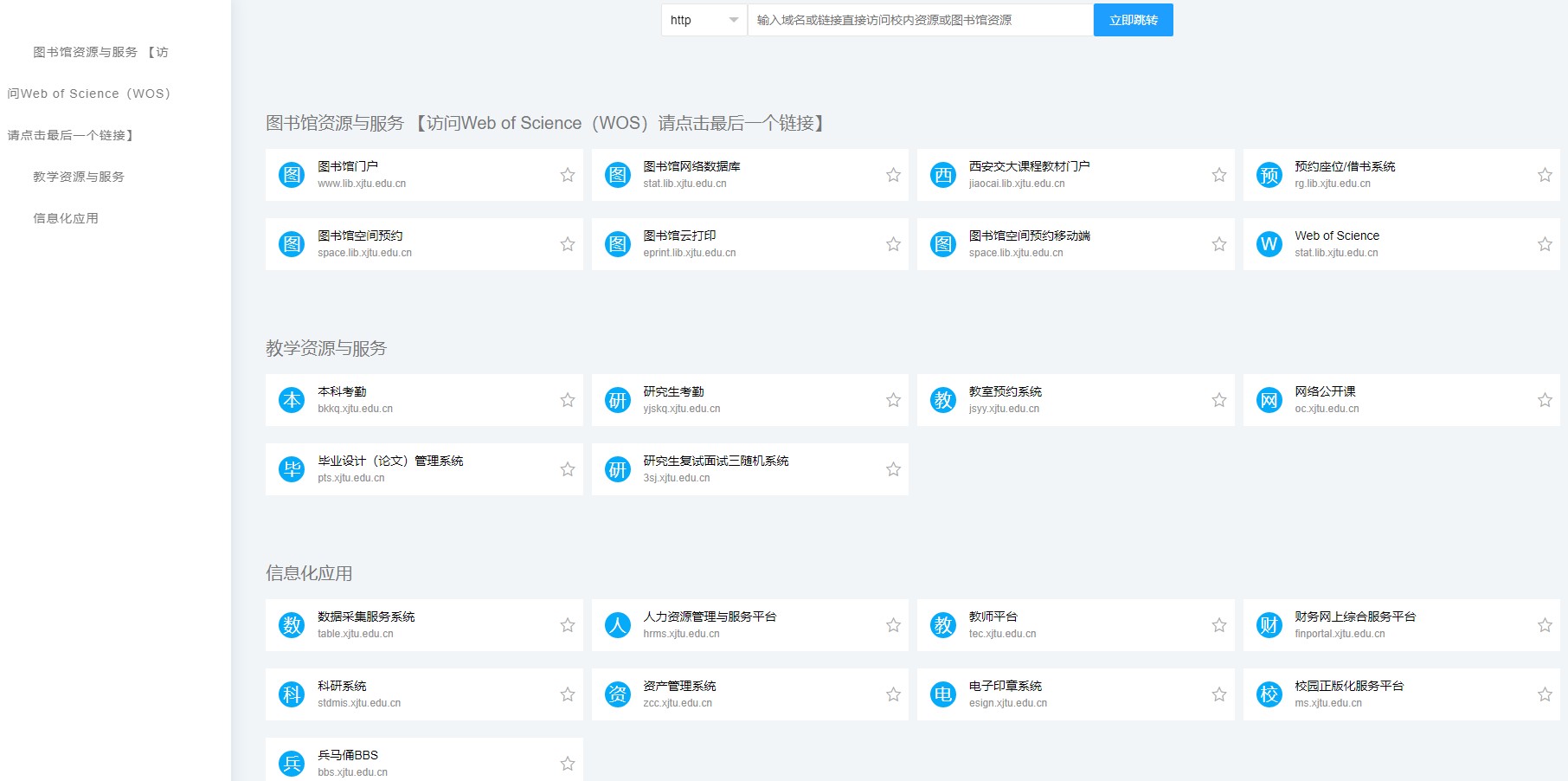Star the 西安交大课程教材门户 card

[x=1219, y=175]
